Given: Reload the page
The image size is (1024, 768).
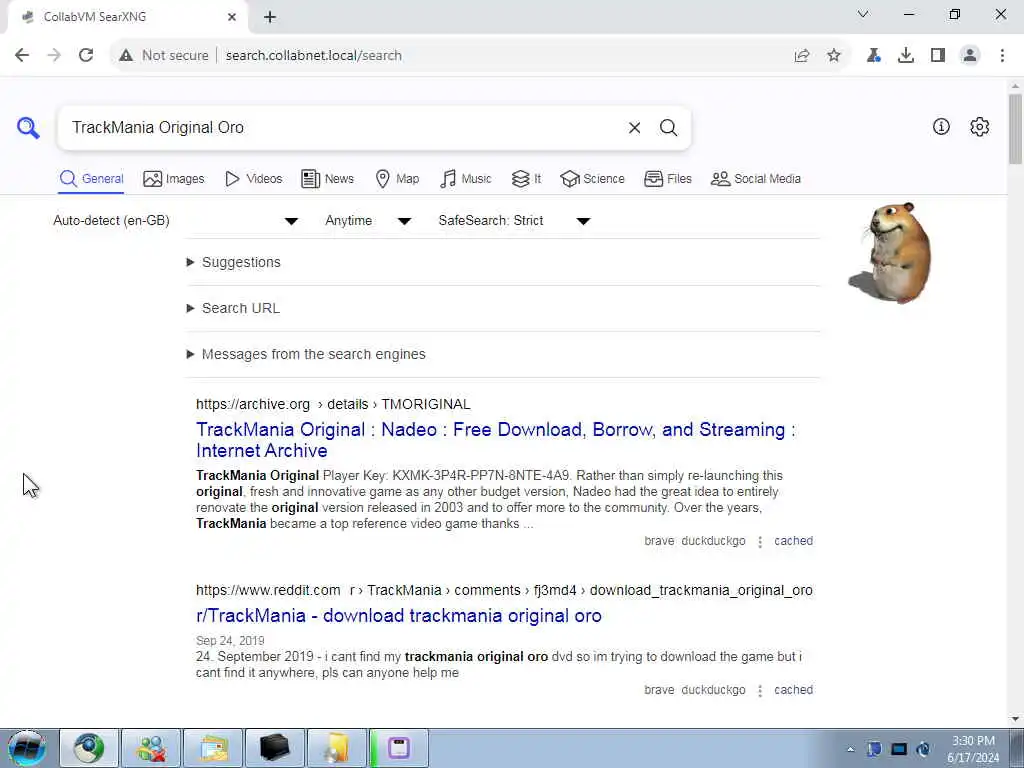Looking at the screenshot, I should [x=86, y=56].
